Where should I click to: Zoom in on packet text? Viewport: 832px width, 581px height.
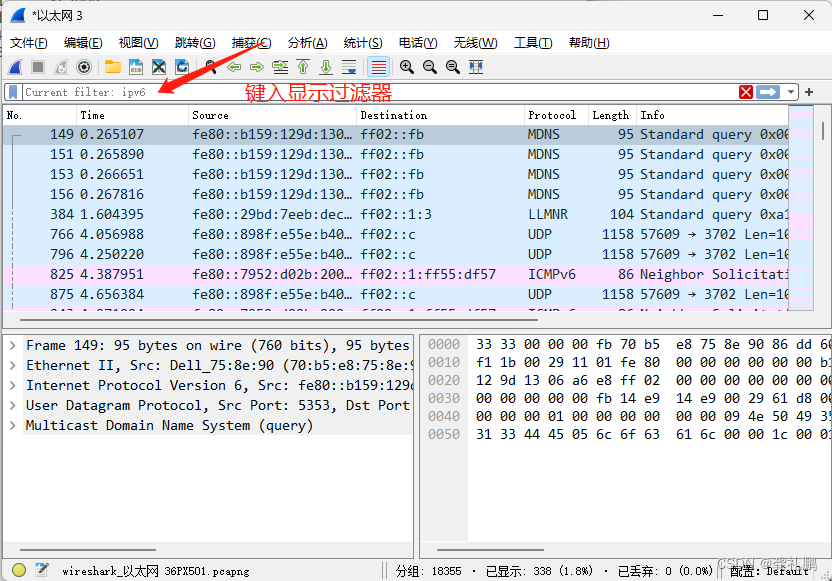click(407, 67)
